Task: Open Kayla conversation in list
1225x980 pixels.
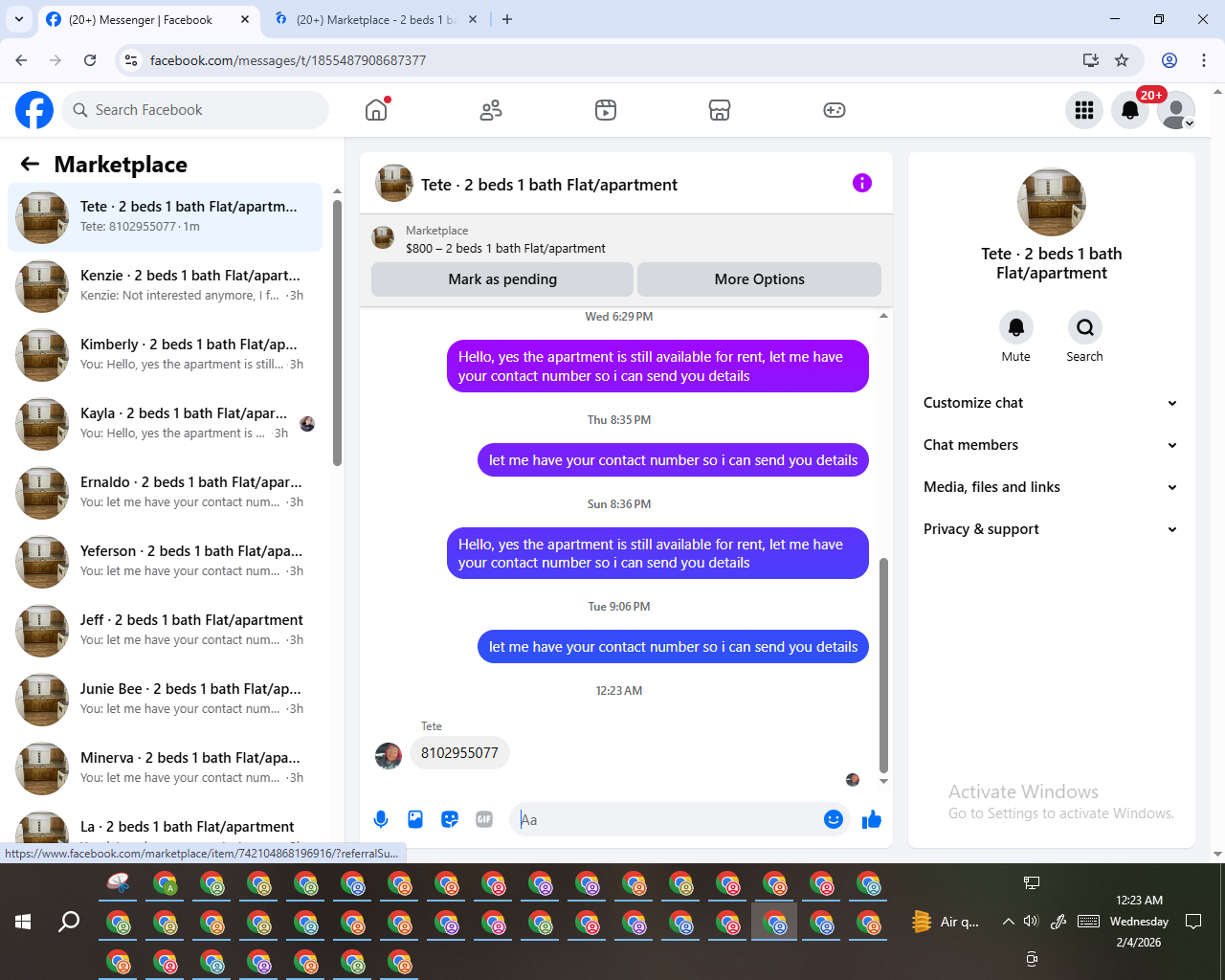Action: click(166, 424)
